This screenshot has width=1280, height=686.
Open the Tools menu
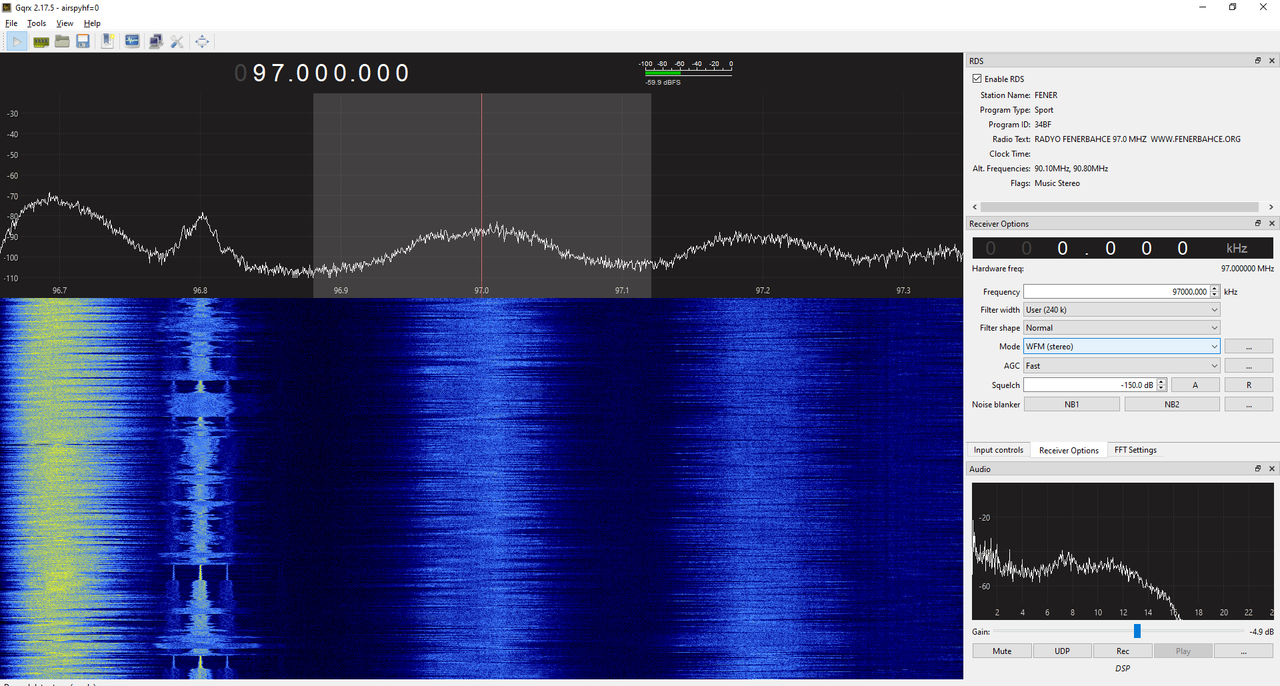tap(36, 23)
